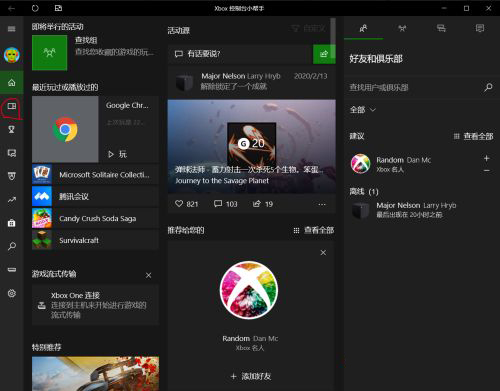The width and height of the screenshot is (500, 391).
Task: Switch to Friends and Clubs tab
Action: [363, 28]
